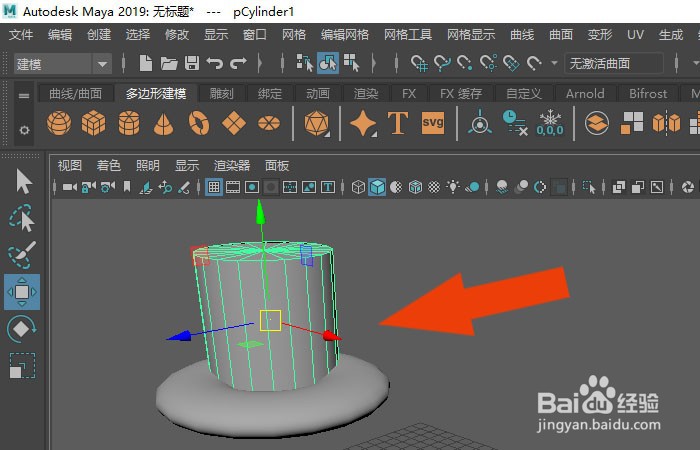Screen dimensions: 700x450
Task: Toggle select by component type mode
Action: (x=351, y=63)
